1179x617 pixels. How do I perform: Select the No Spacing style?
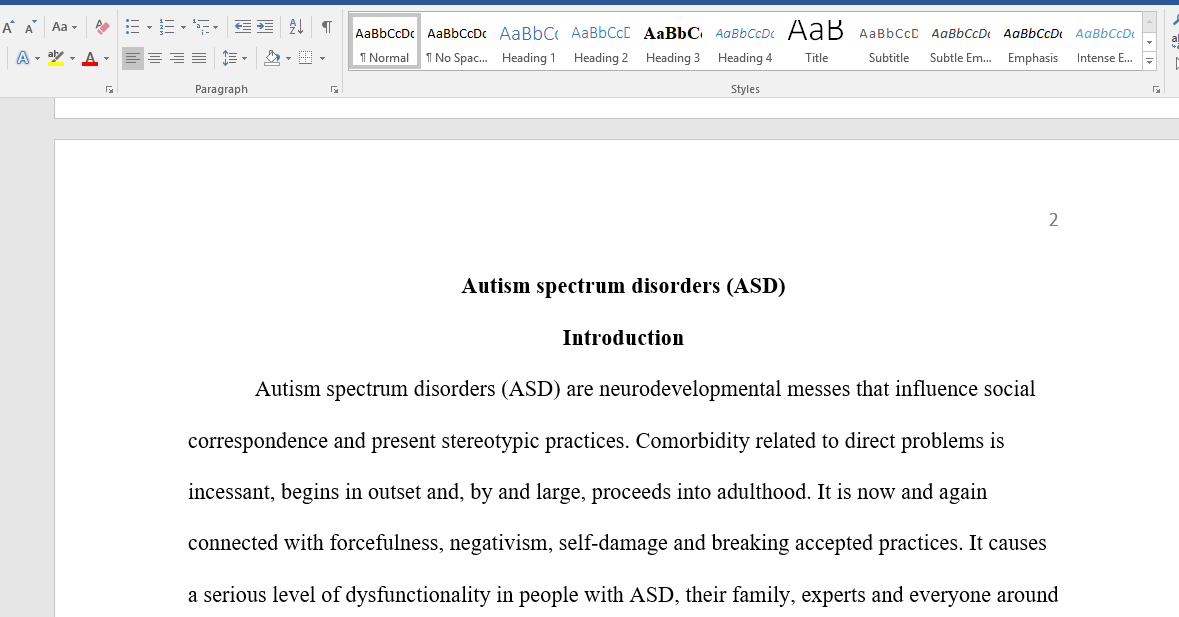click(456, 42)
